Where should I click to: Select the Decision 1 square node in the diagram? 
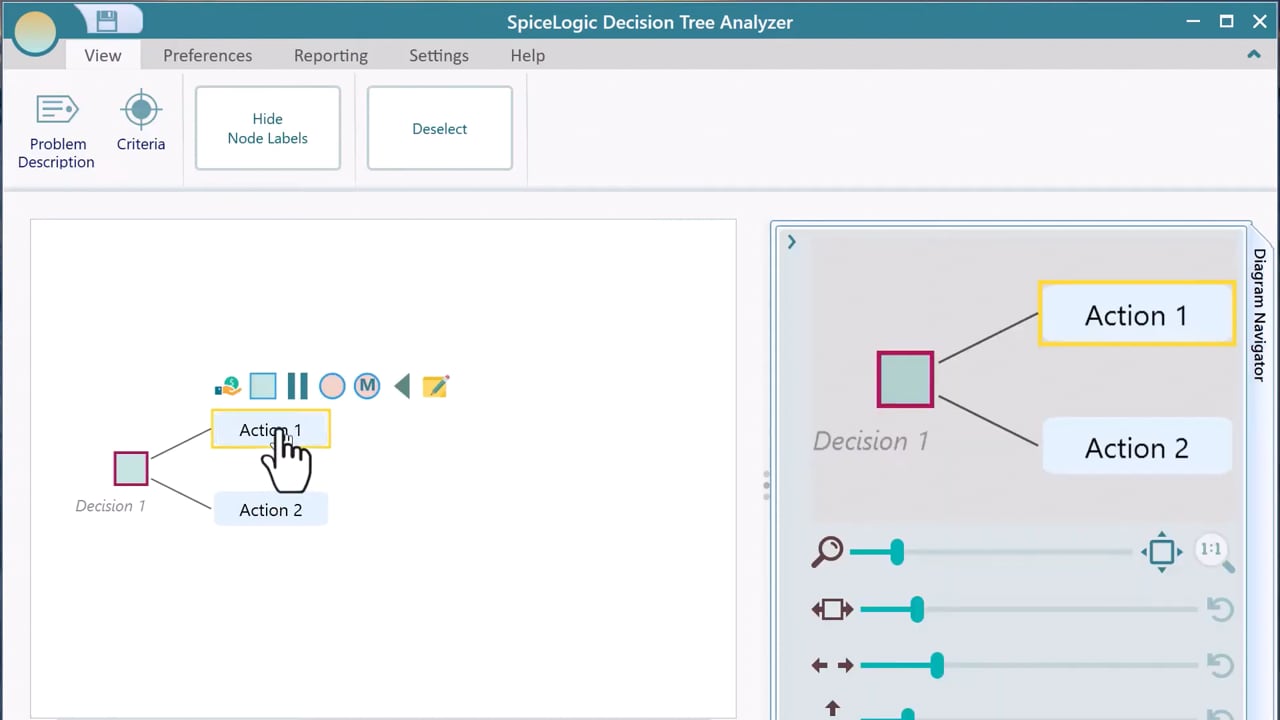(x=131, y=469)
